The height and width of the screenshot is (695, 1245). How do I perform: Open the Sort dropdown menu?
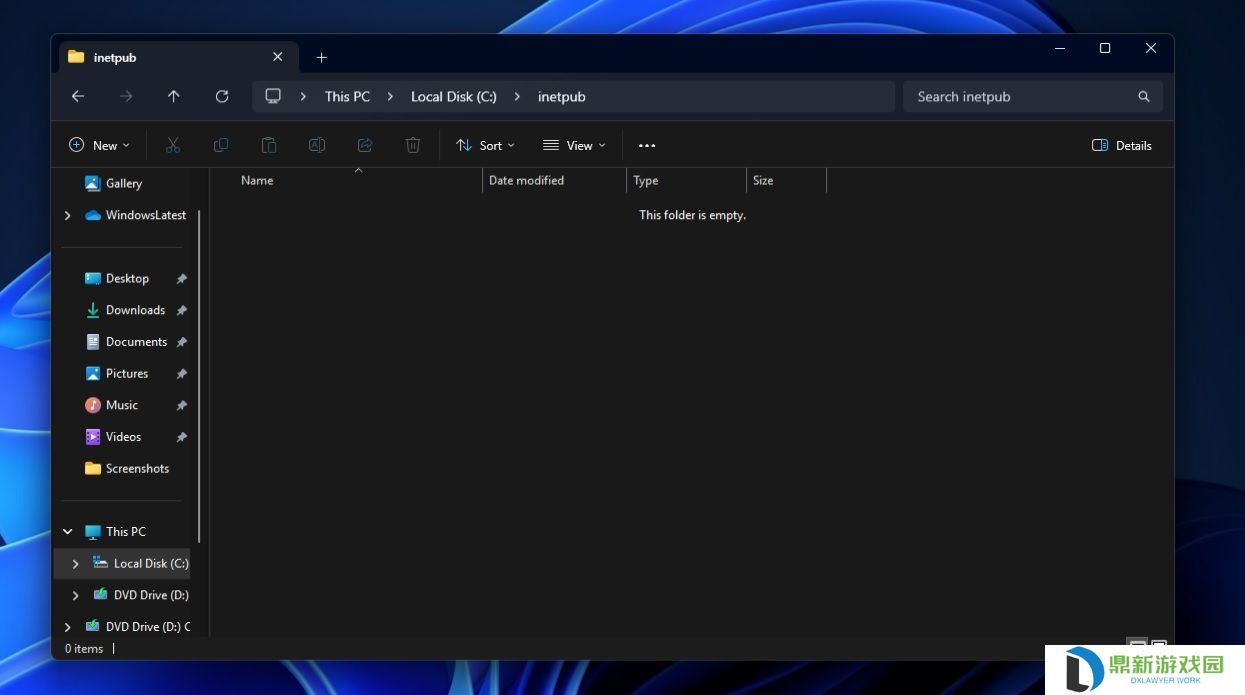485,145
